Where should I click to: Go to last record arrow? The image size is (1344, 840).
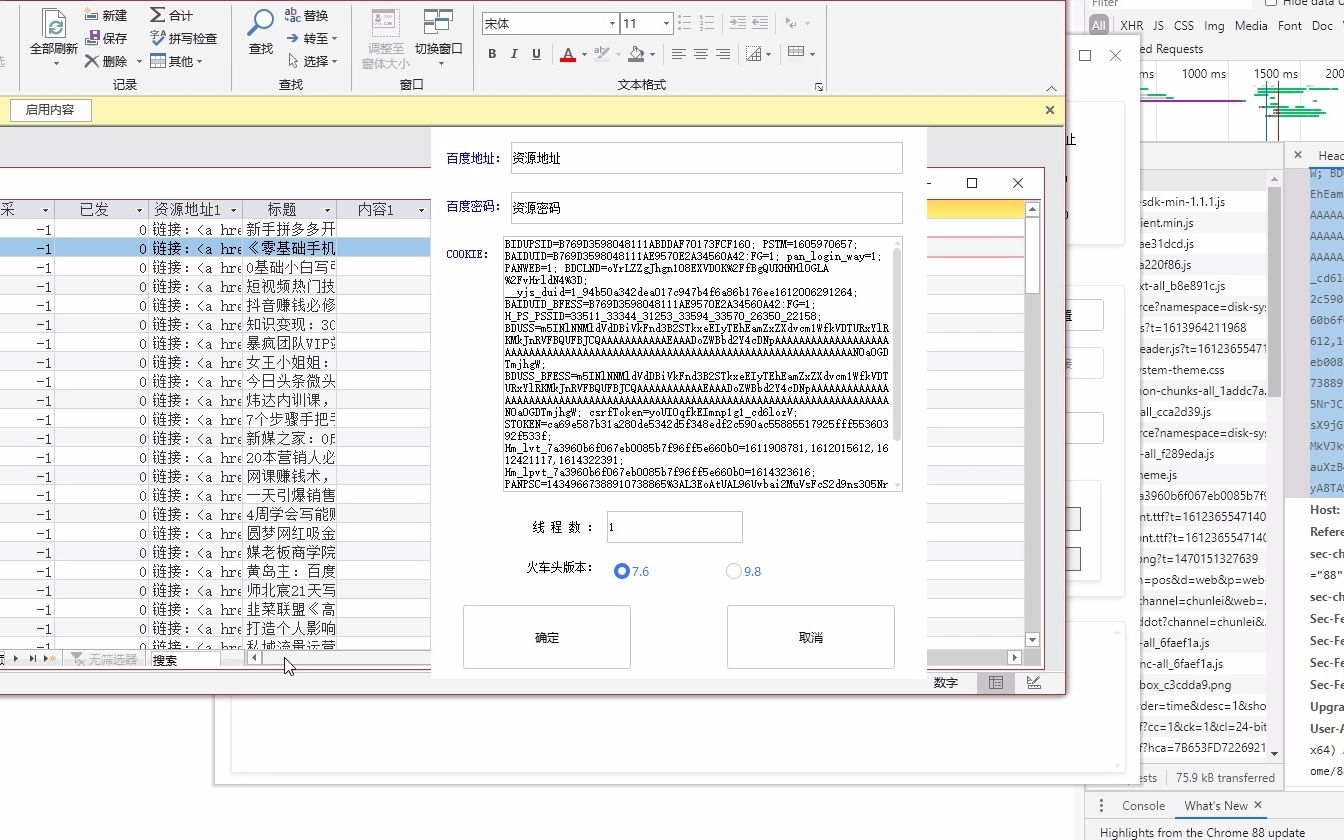pos(32,659)
